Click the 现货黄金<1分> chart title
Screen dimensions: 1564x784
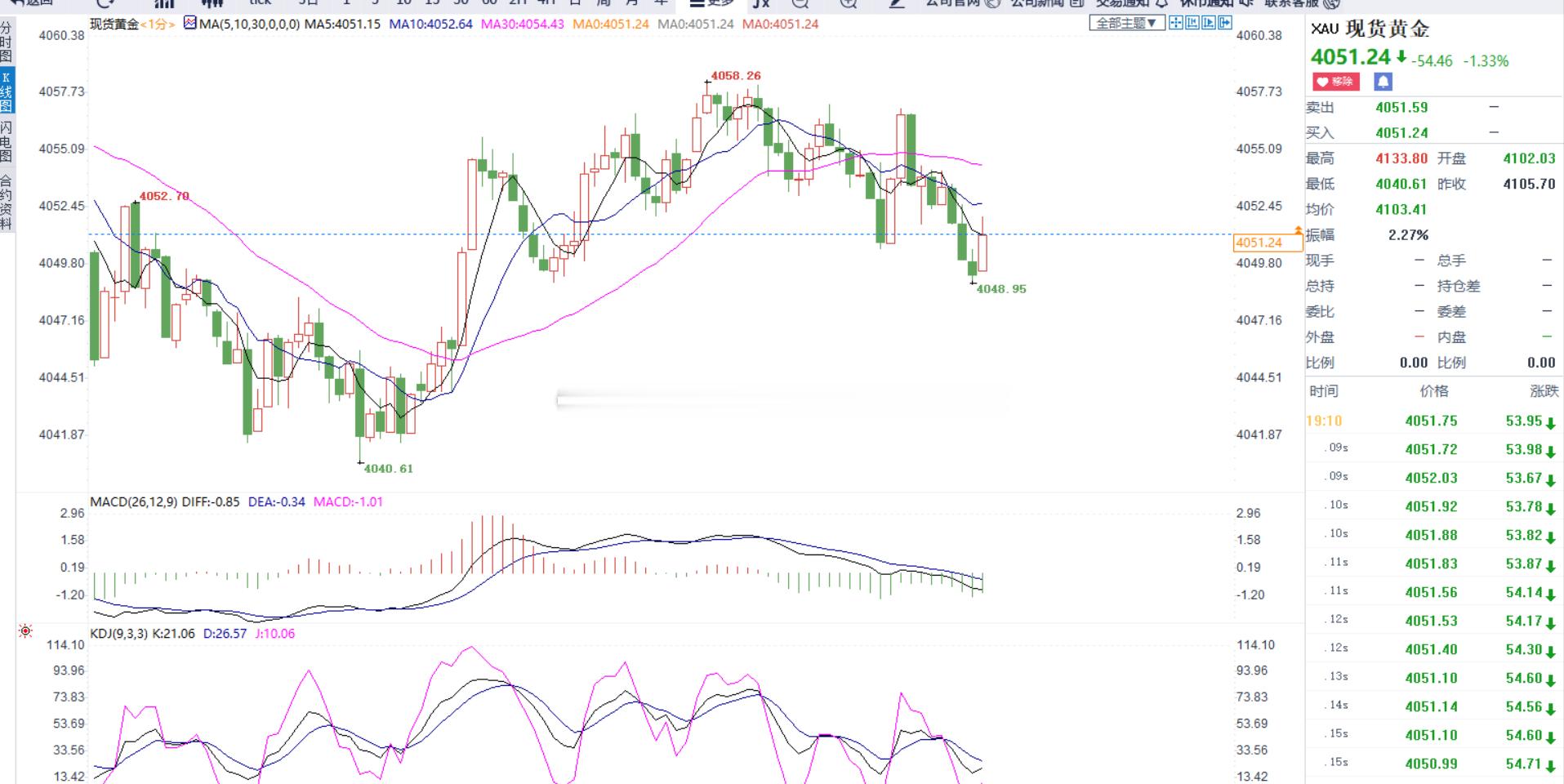tap(133, 24)
